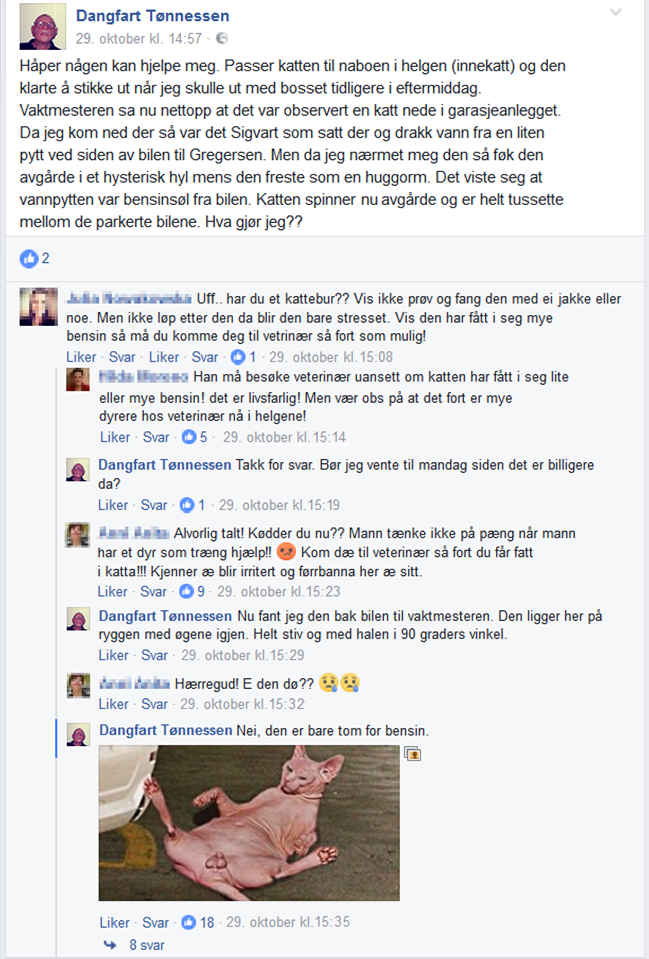The width and height of the screenshot is (649, 959).
Task: Click the like count icon showing 9
Action: 187,591
